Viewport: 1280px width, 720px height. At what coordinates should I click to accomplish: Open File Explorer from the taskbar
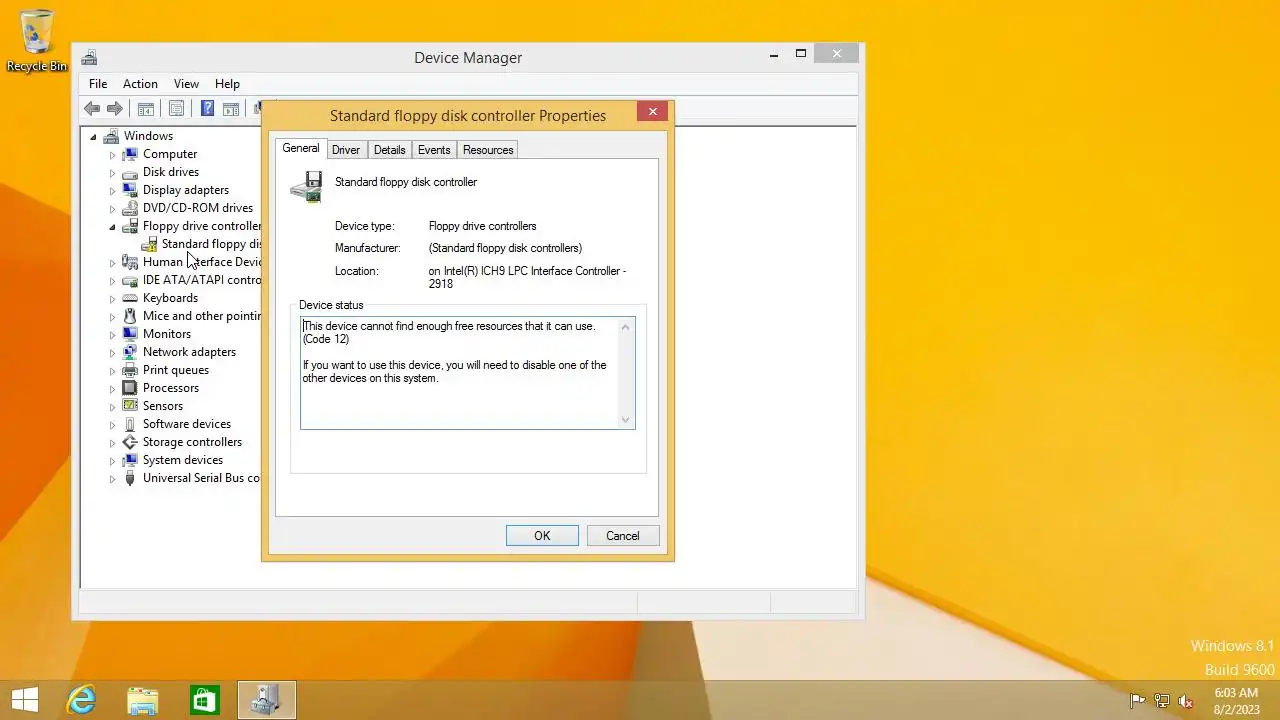tap(143, 700)
